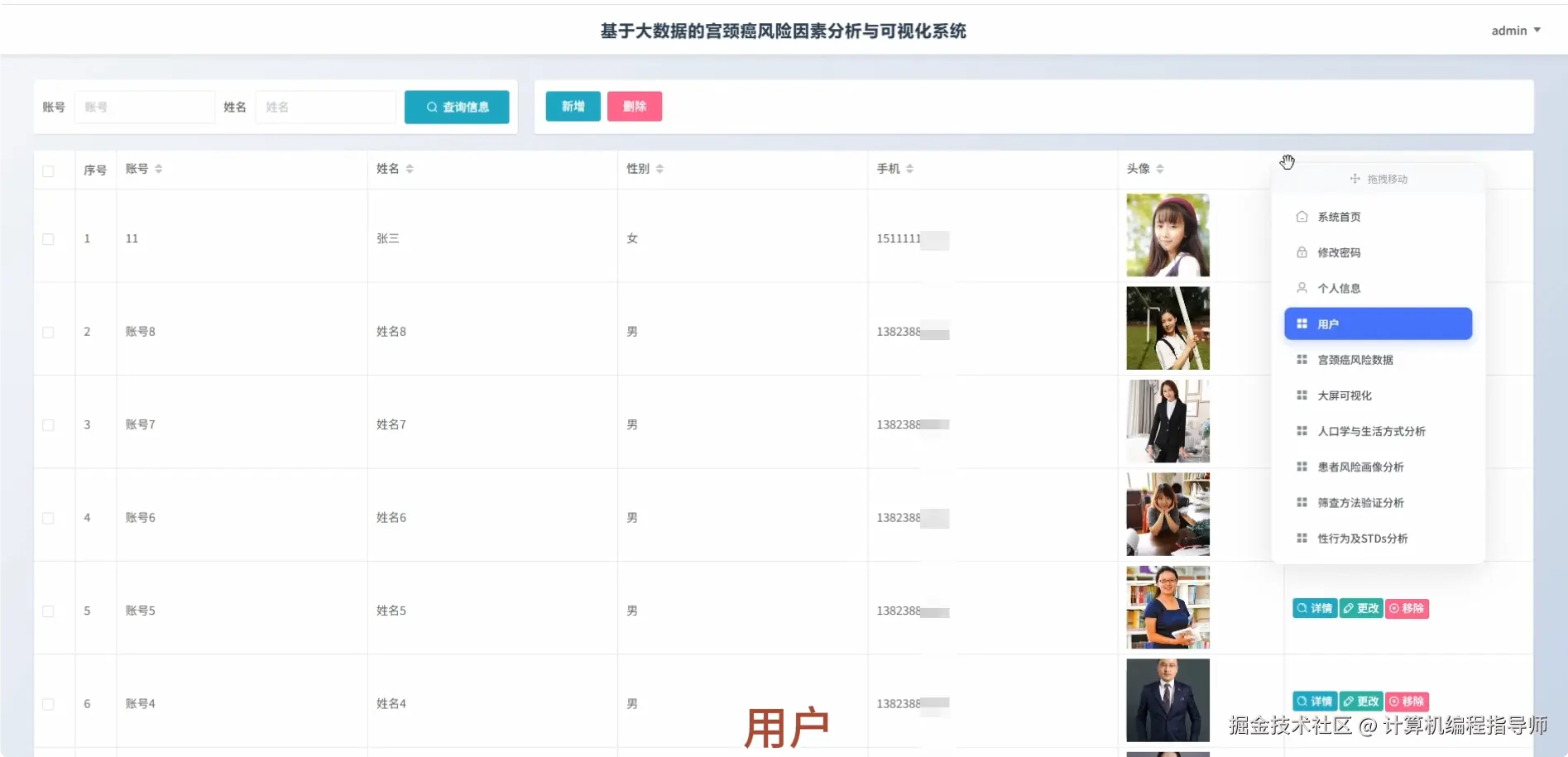Click the sort arrows on the 性别 column

click(x=659, y=169)
